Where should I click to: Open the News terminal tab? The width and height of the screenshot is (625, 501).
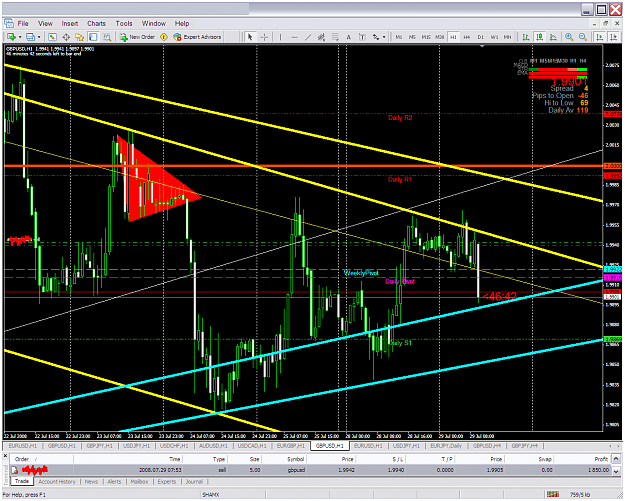(91, 481)
